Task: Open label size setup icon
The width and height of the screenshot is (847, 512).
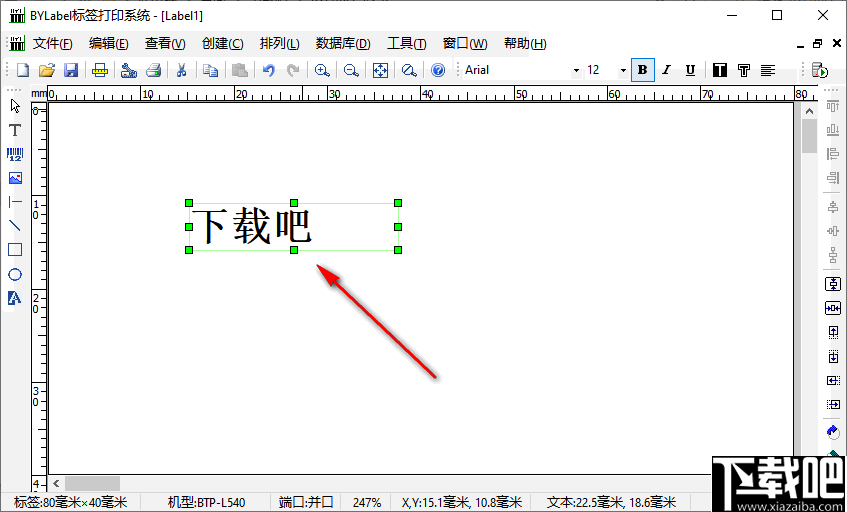Action: [100, 70]
